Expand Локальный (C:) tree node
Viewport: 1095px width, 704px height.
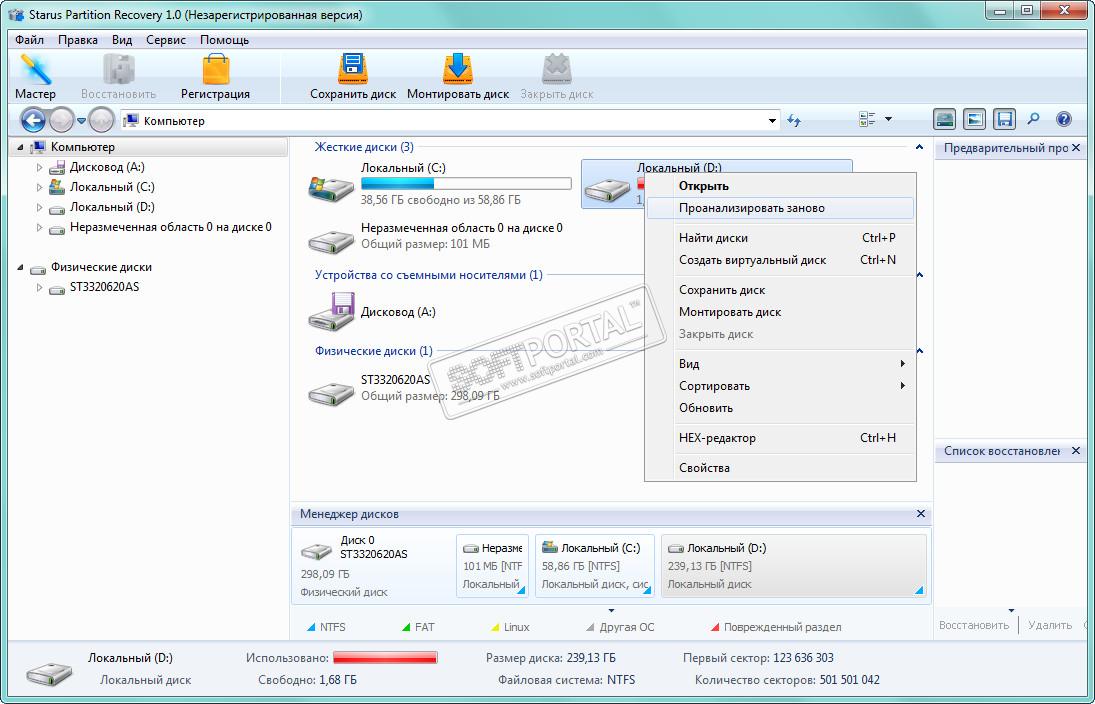click(39, 187)
